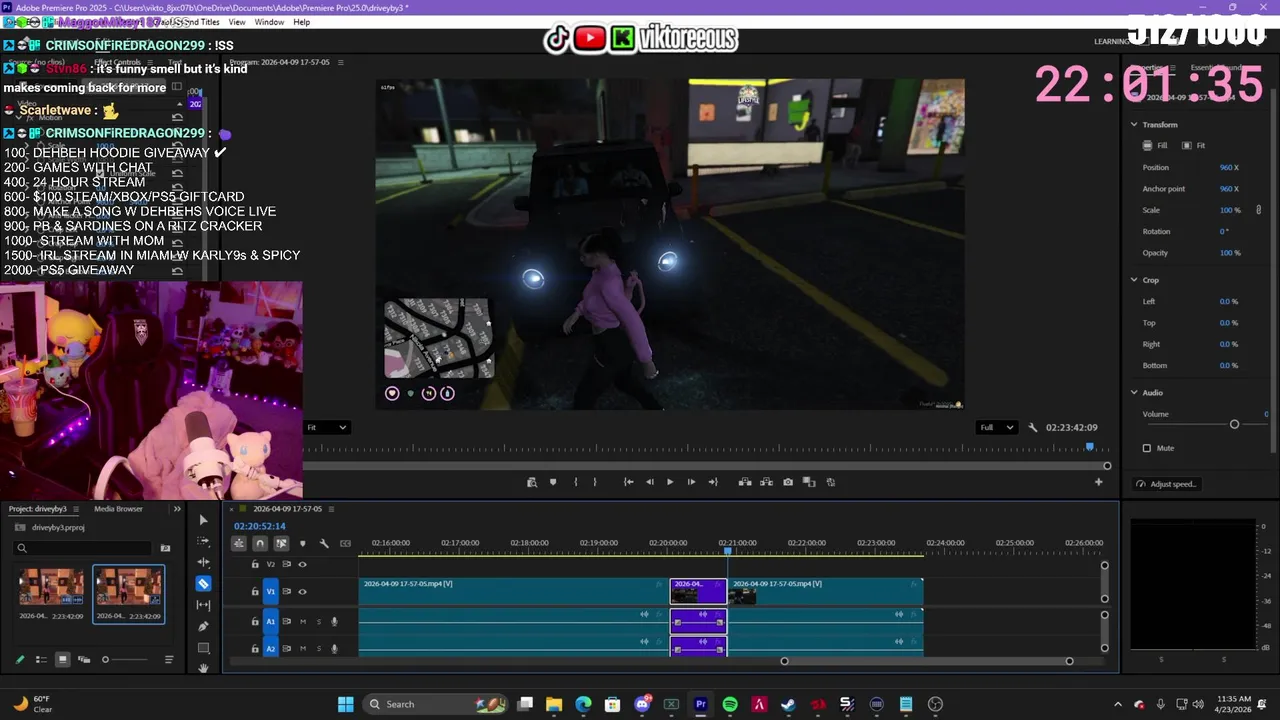Toggle timeline snap magnet
The image size is (1280, 720).
(x=260, y=543)
